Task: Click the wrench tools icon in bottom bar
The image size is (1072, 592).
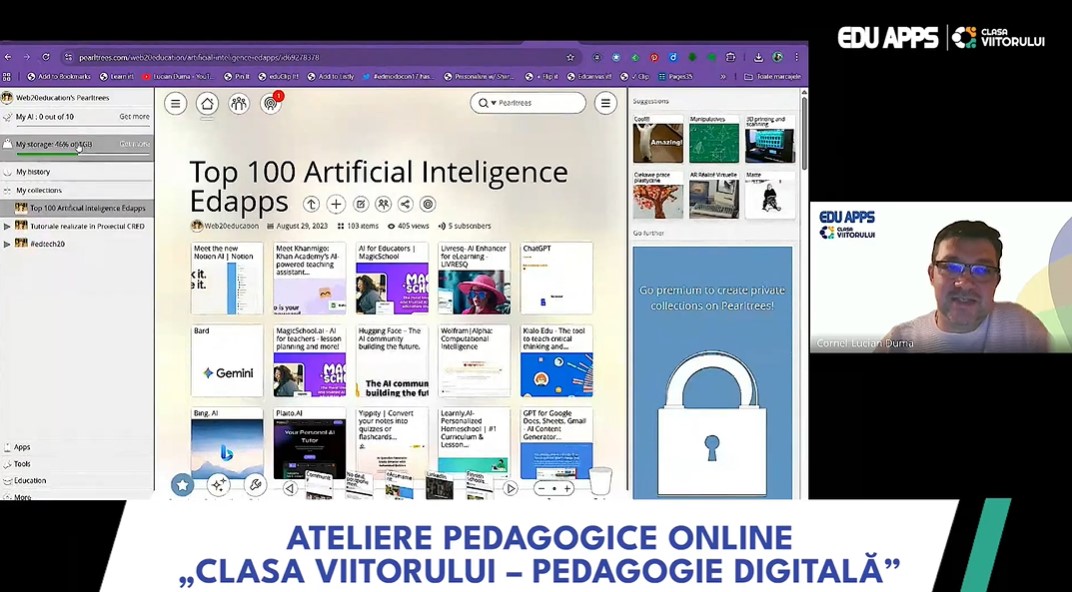Action: 255,485
